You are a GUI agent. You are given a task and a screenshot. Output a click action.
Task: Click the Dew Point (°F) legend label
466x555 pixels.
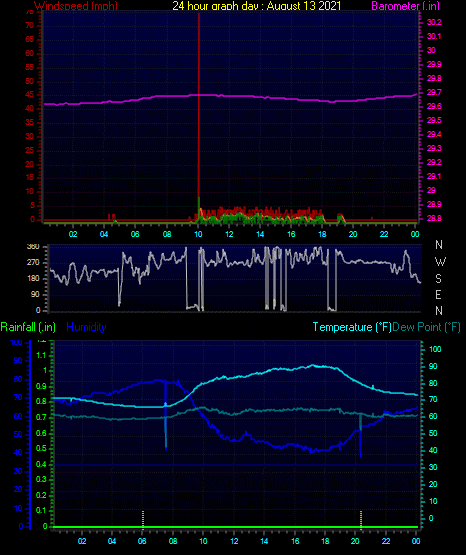click(426, 327)
